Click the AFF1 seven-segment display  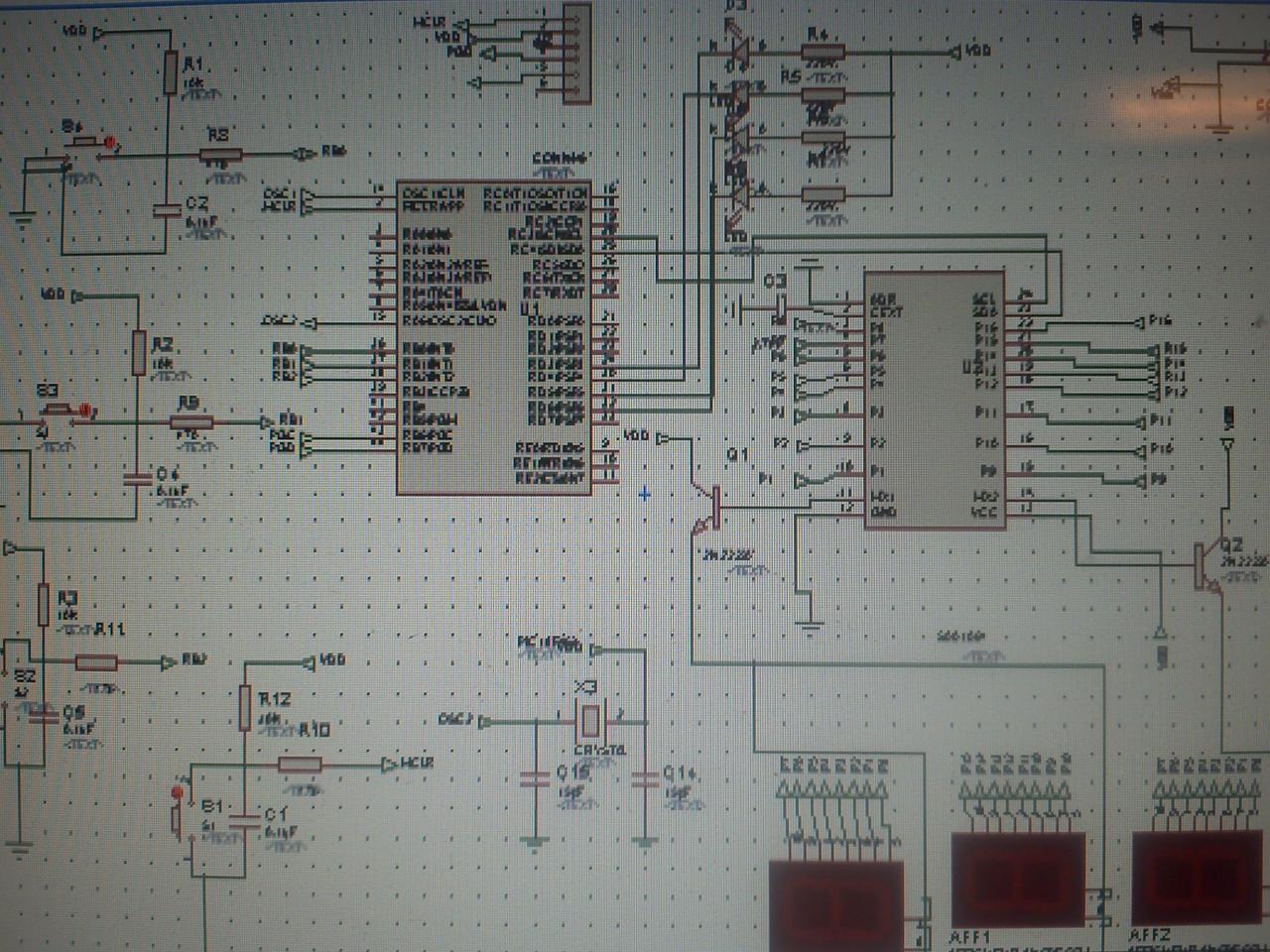tap(1012, 879)
